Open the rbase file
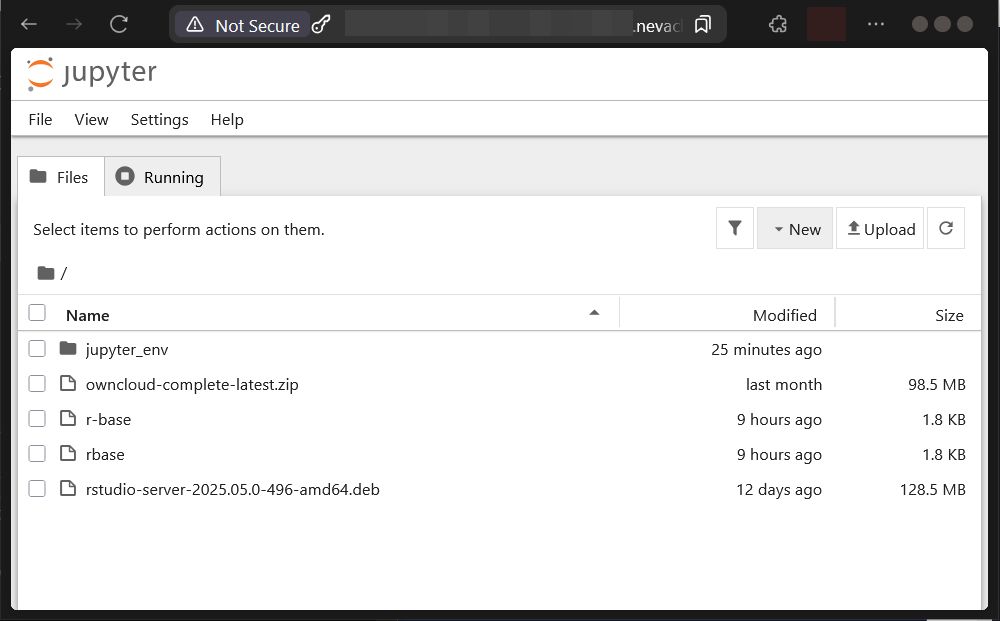1000x621 pixels. 105,455
